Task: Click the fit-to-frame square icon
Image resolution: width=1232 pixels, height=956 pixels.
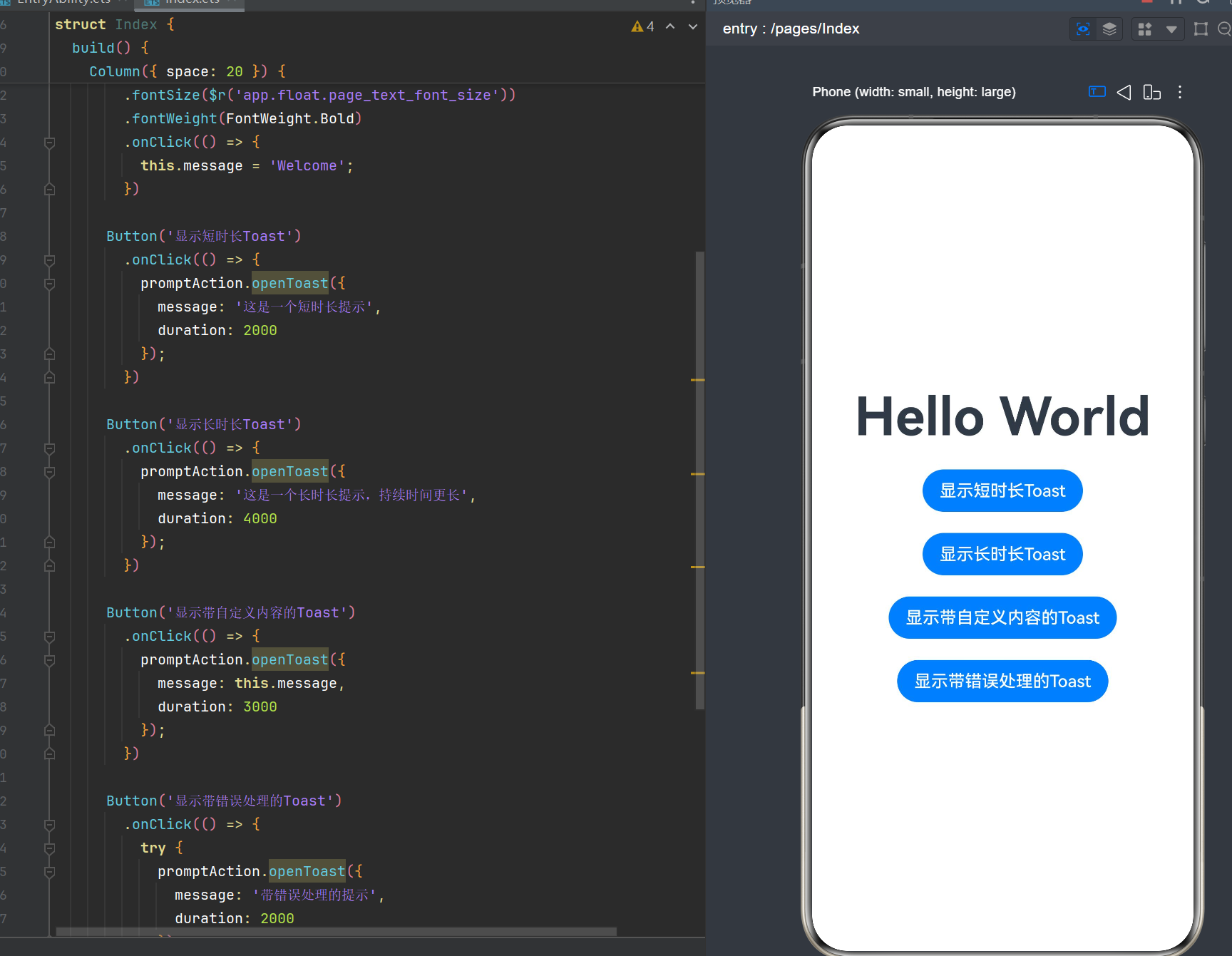Action: click(1201, 29)
